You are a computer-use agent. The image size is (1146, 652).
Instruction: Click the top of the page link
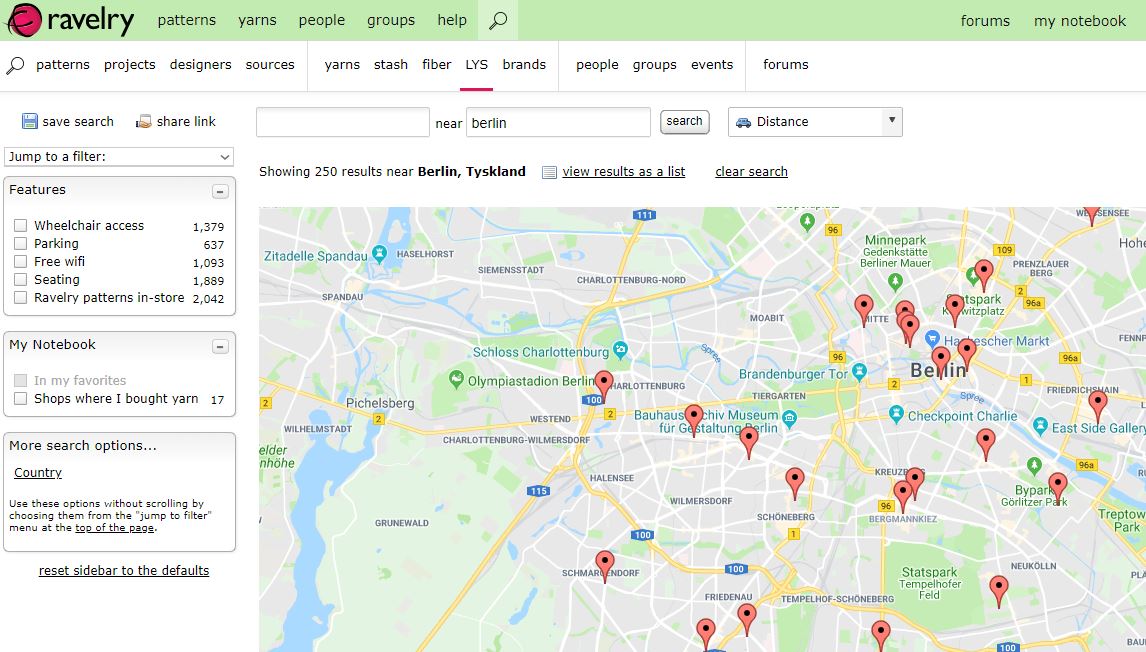click(115, 528)
